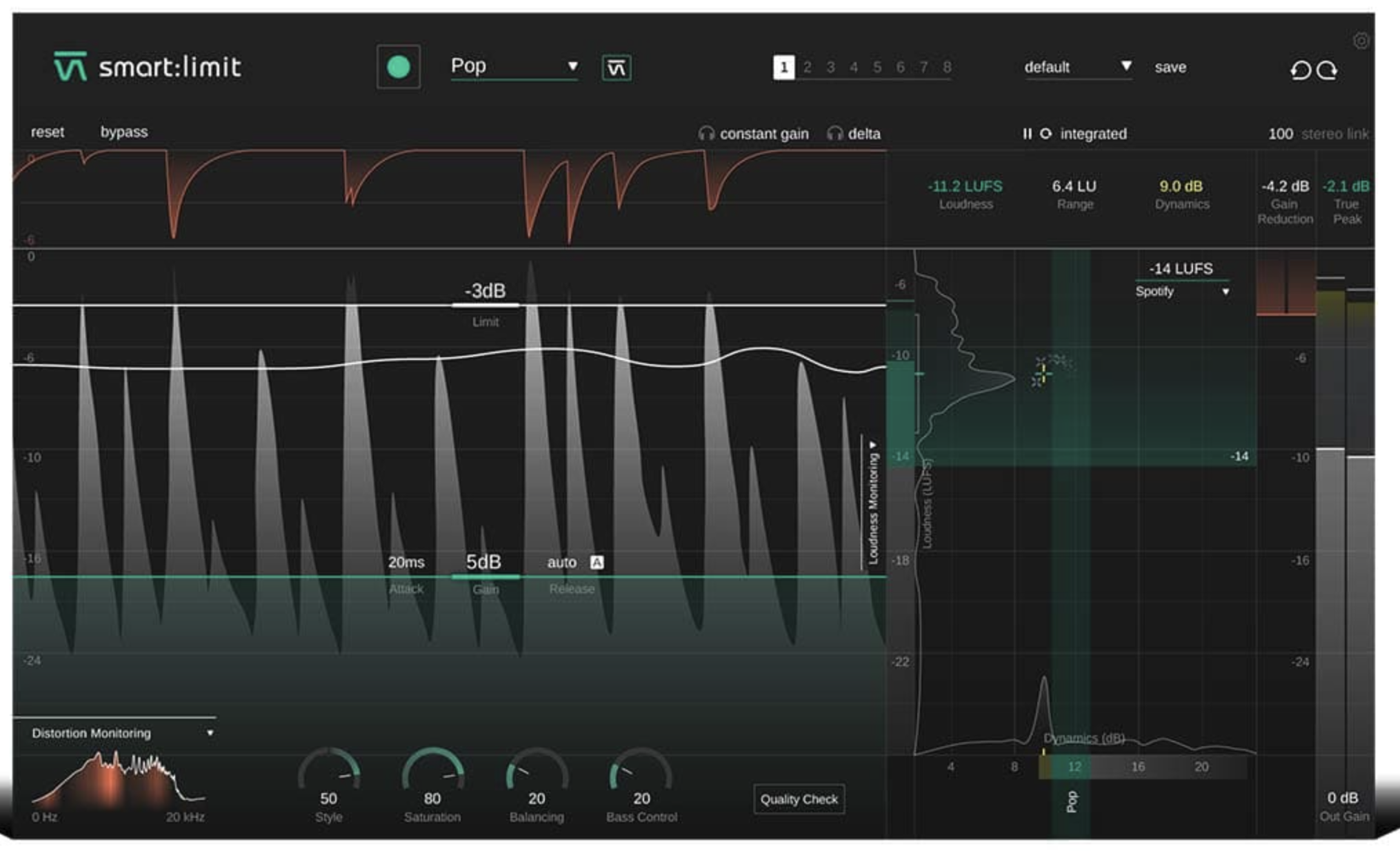The width and height of the screenshot is (1400, 851).
Task: Click the undo arrow icon
Action: [1300, 70]
